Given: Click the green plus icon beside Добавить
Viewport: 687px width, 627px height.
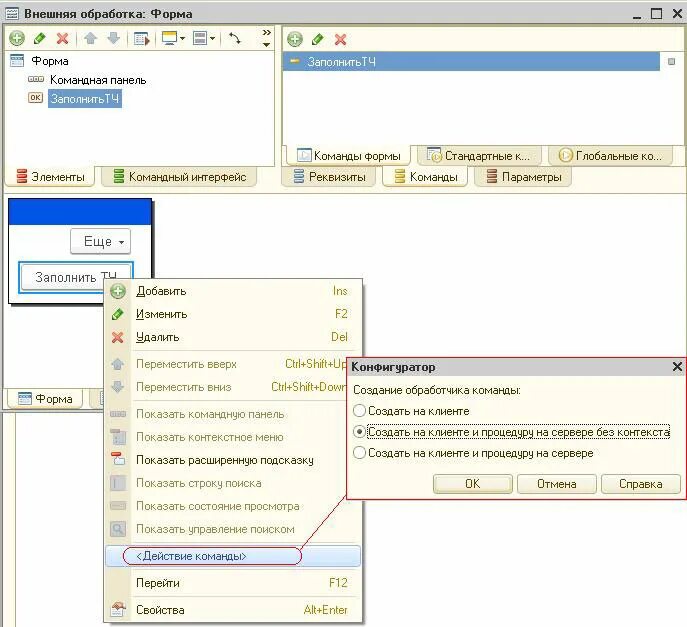Looking at the screenshot, I should (x=118, y=291).
